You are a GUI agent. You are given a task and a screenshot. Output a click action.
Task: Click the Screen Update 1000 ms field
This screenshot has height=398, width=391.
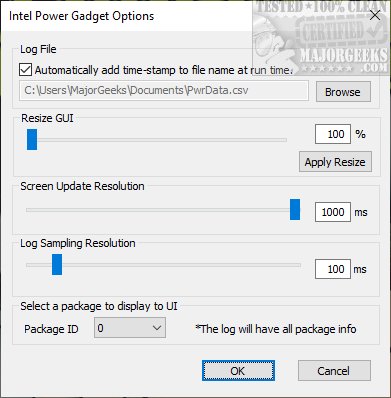[x=333, y=212]
